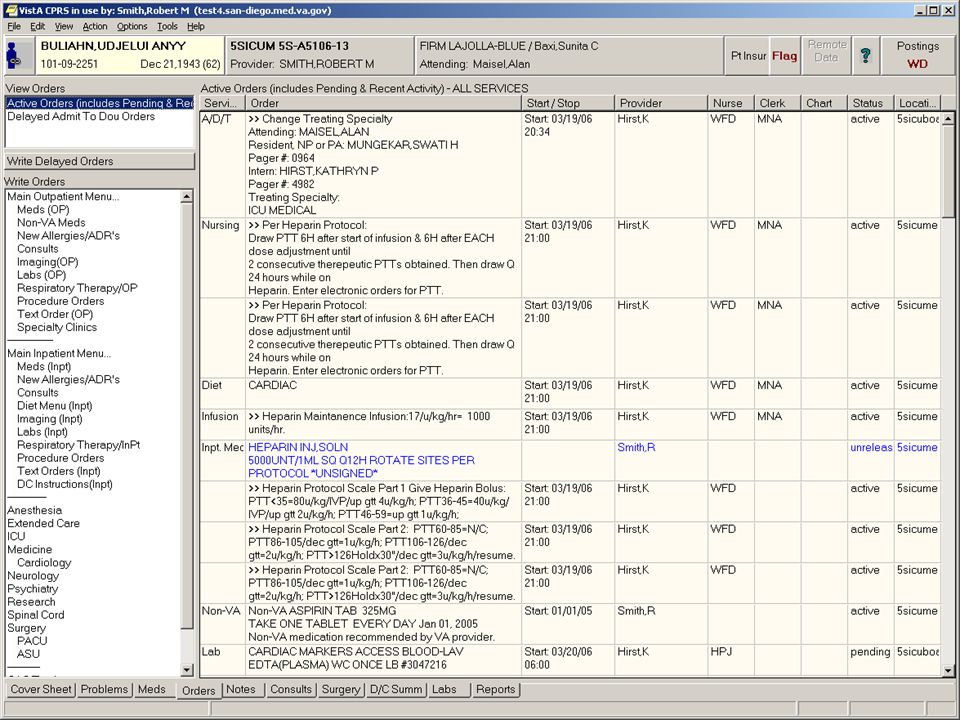
Task: Click the Status column header
Action: [x=870, y=103]
